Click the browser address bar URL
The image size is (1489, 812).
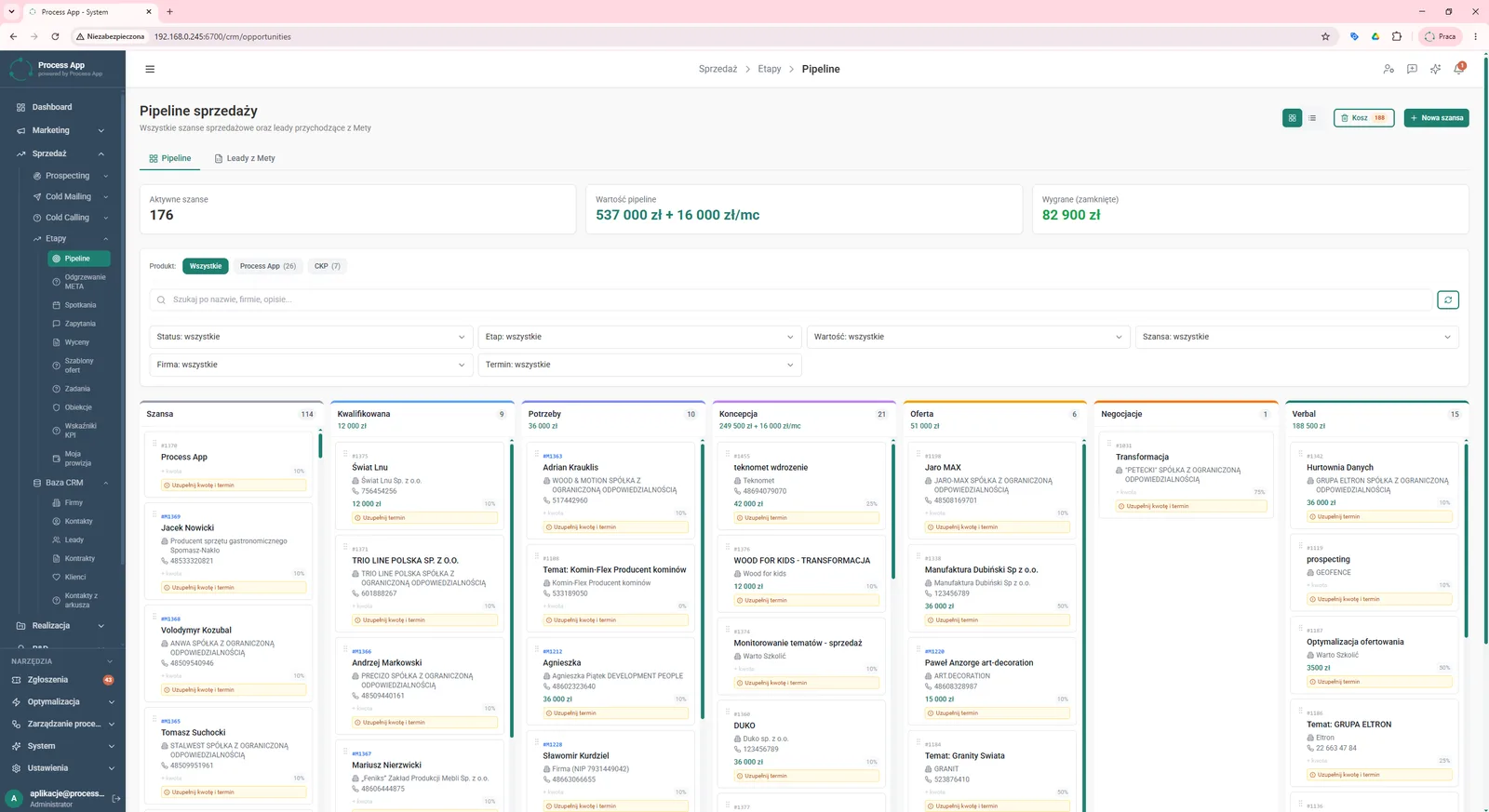click(x=222, y=36)
